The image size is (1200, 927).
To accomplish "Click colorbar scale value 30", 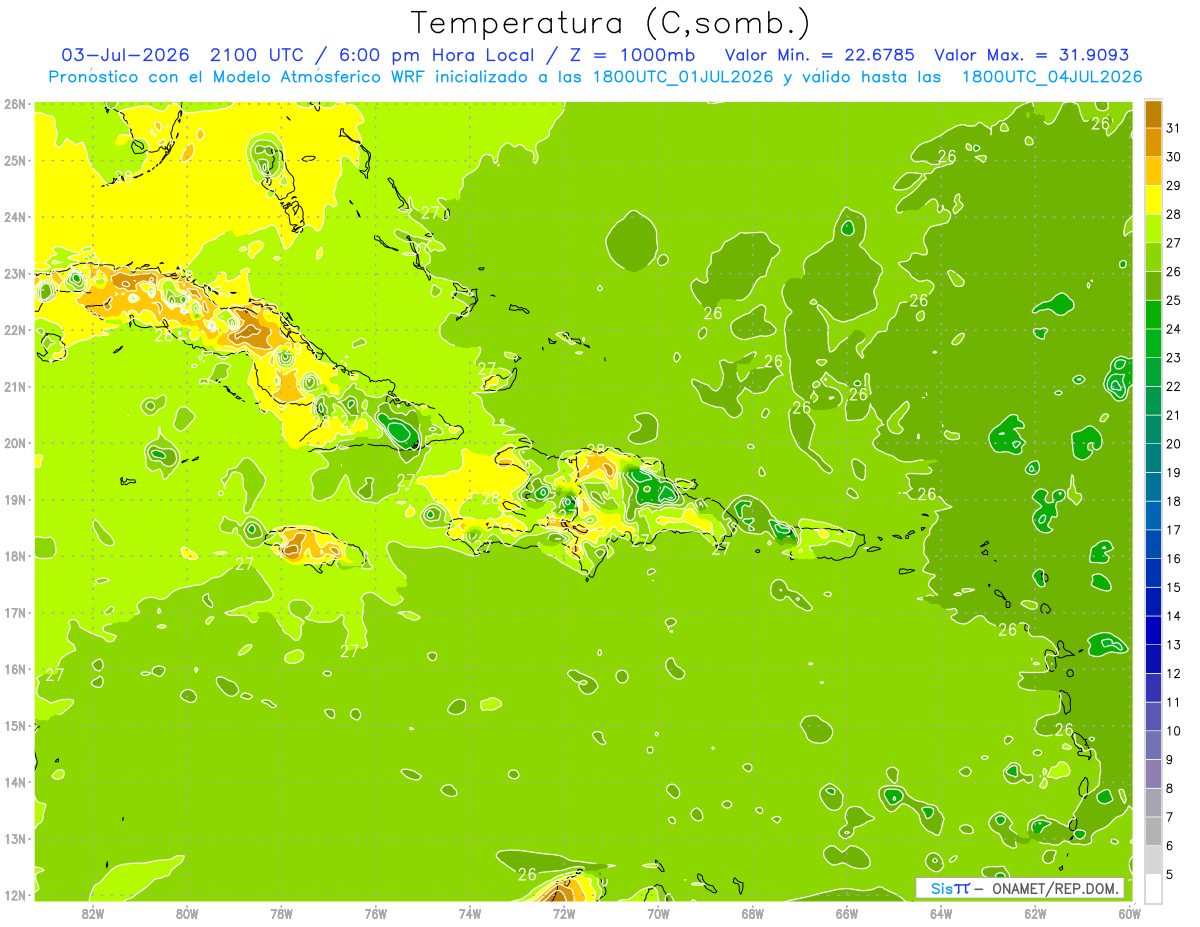I will coord(1173,157).
